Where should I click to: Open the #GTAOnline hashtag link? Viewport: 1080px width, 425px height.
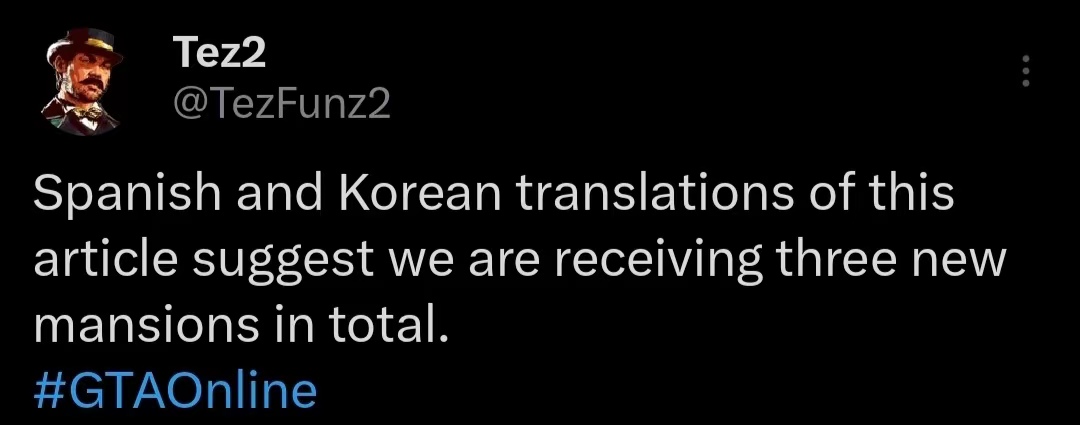pyautogui.click(x=175, y=389)
